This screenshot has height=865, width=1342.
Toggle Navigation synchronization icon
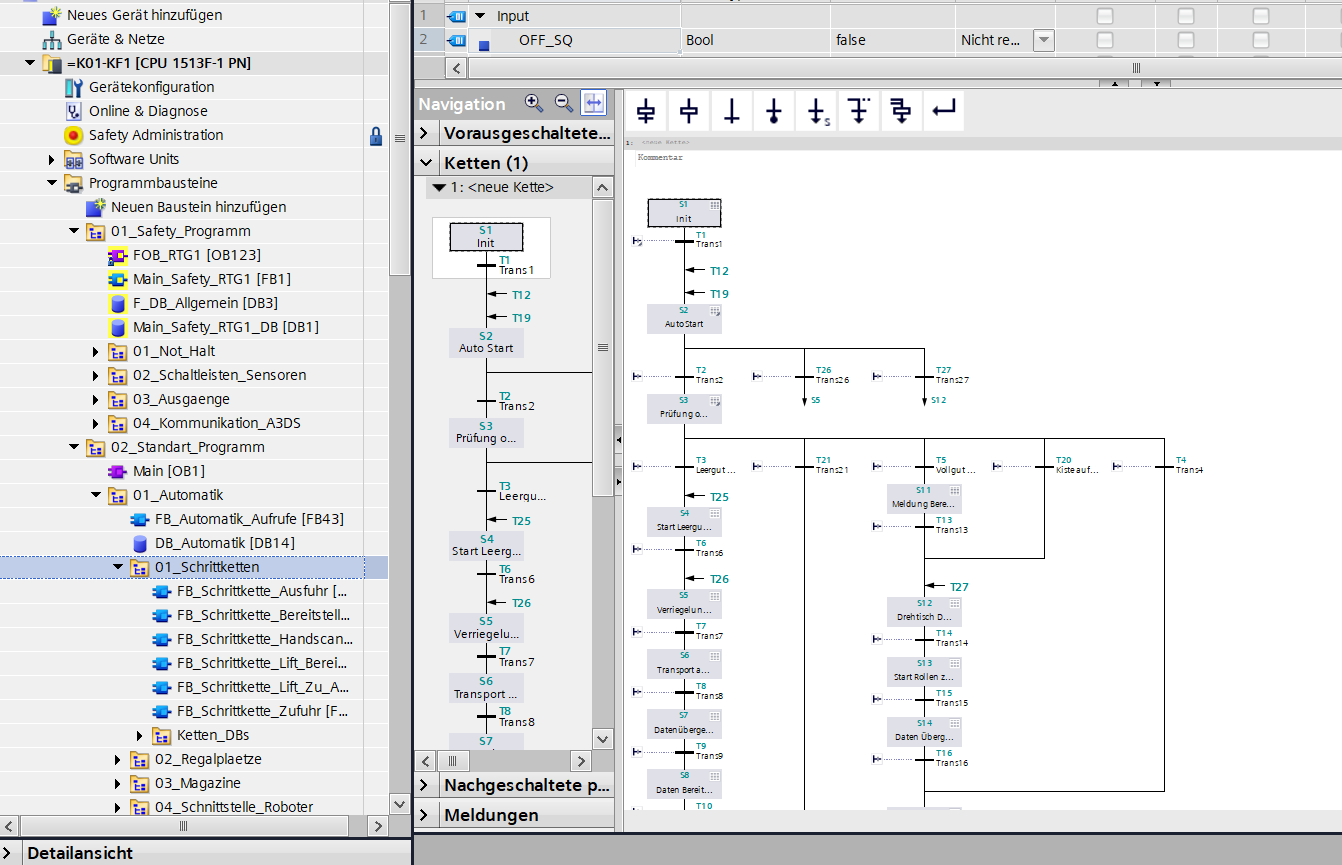[x=594, y=103]
